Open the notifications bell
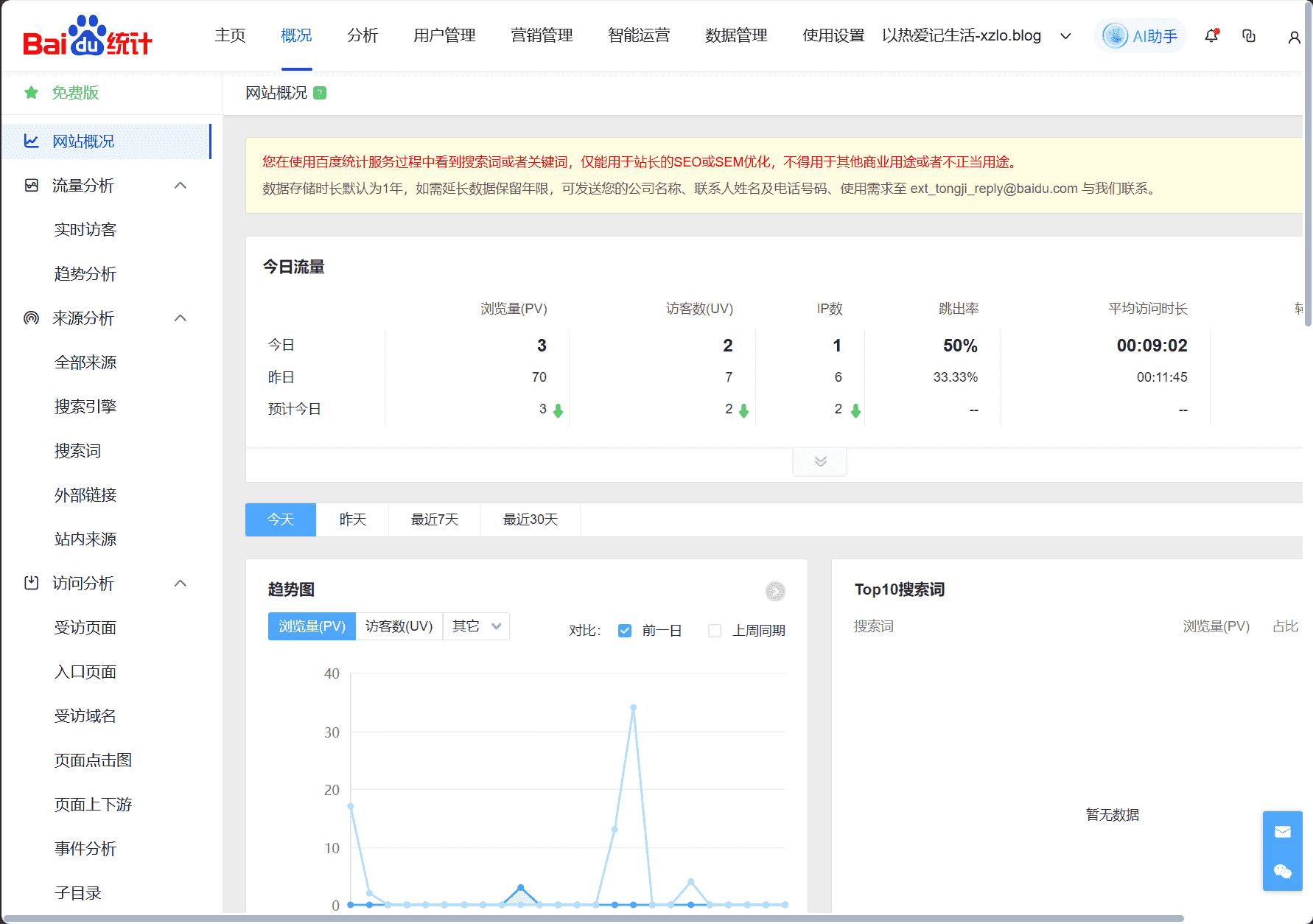 coord(1211,35)
